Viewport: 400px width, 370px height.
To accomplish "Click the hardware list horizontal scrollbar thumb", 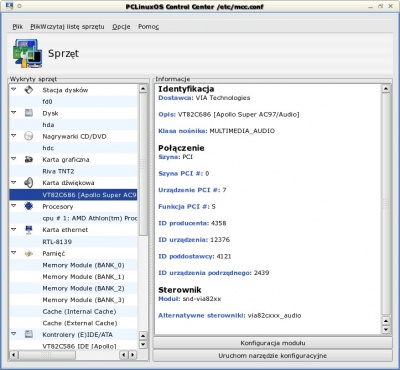I will [47, 355].
